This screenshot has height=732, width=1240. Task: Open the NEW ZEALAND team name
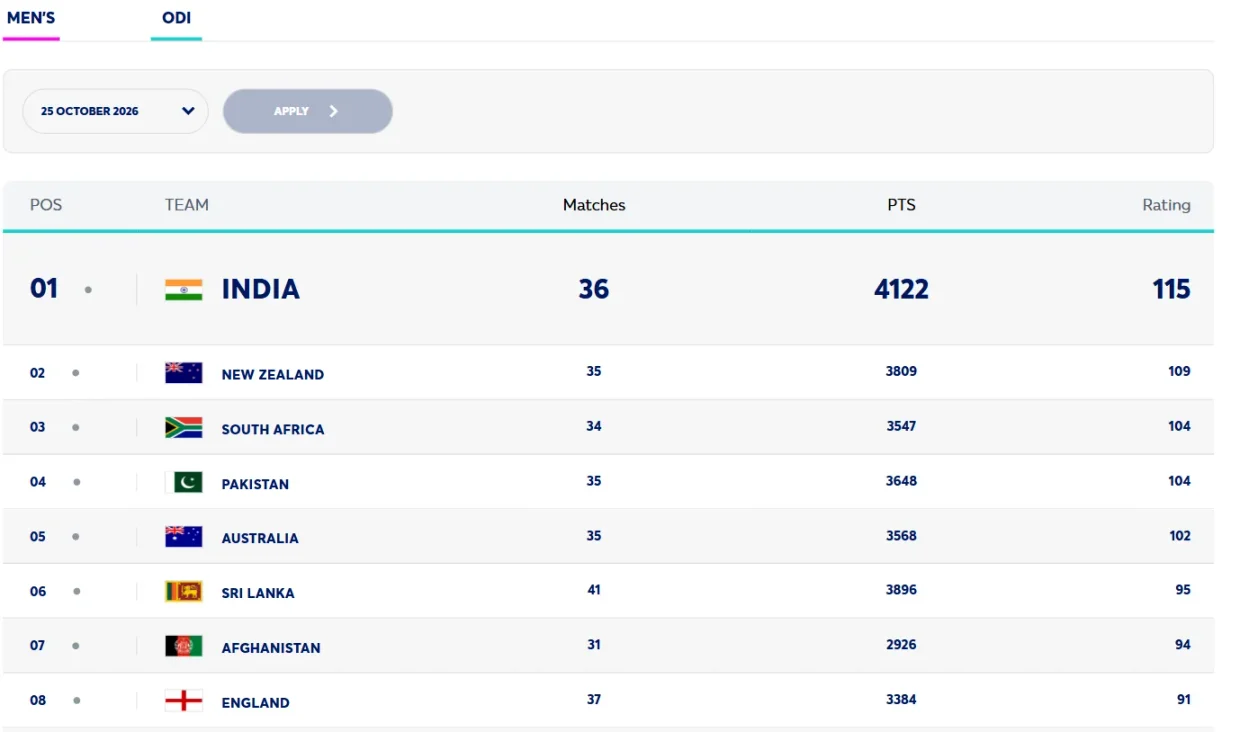point(273,374)
